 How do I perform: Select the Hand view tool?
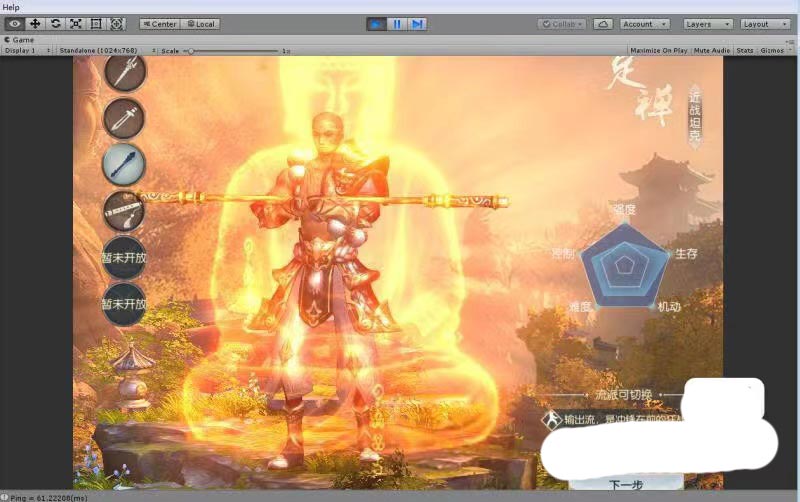point(14,24)
